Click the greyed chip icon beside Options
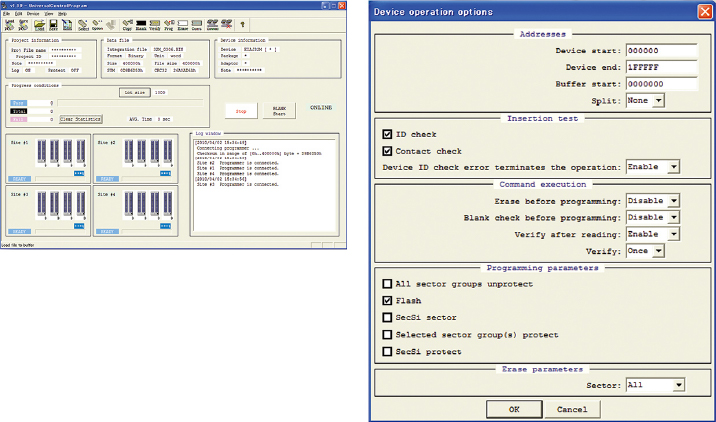 [111, 25]
